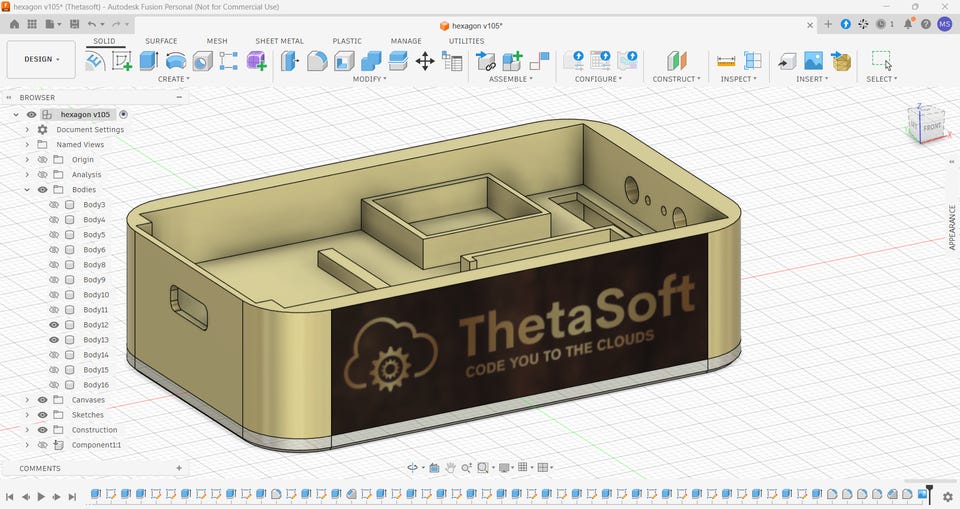Image resolution: width=960 pixels, height=509 pixels.
Task: Expand the Canvases folder
Action: click(x=27, y=400)
